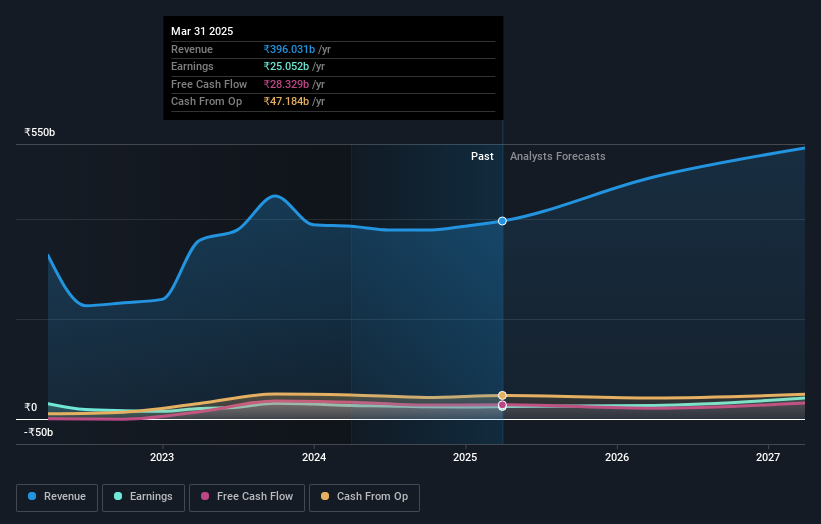Click the Free Cash Flow label in tooltip

(209, 84)
